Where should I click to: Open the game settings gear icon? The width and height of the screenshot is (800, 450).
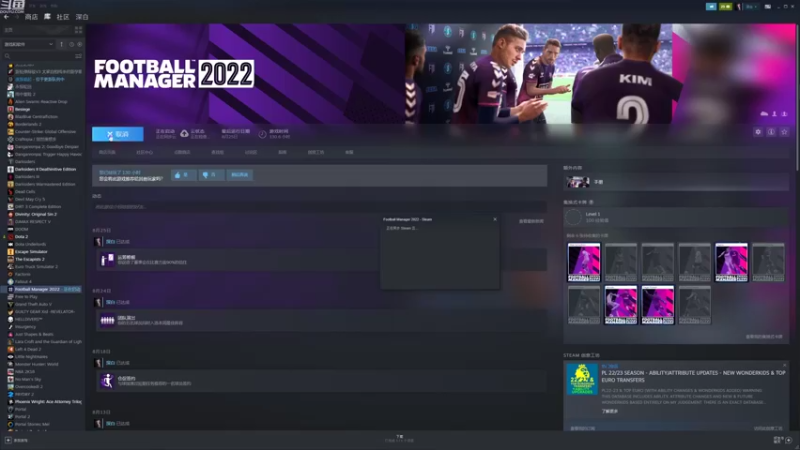coord(758,132)
